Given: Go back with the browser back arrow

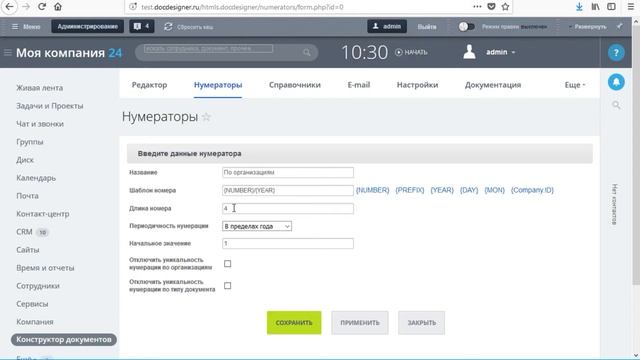Looking at the screenshot, I should pos(9,7).
